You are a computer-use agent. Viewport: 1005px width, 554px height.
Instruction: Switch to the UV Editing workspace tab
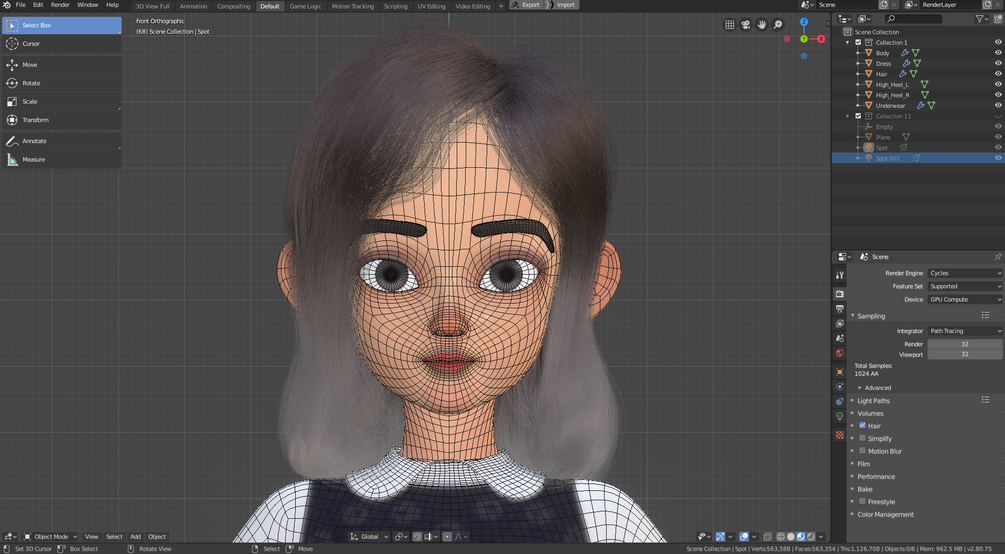click(x=431, y=6)
